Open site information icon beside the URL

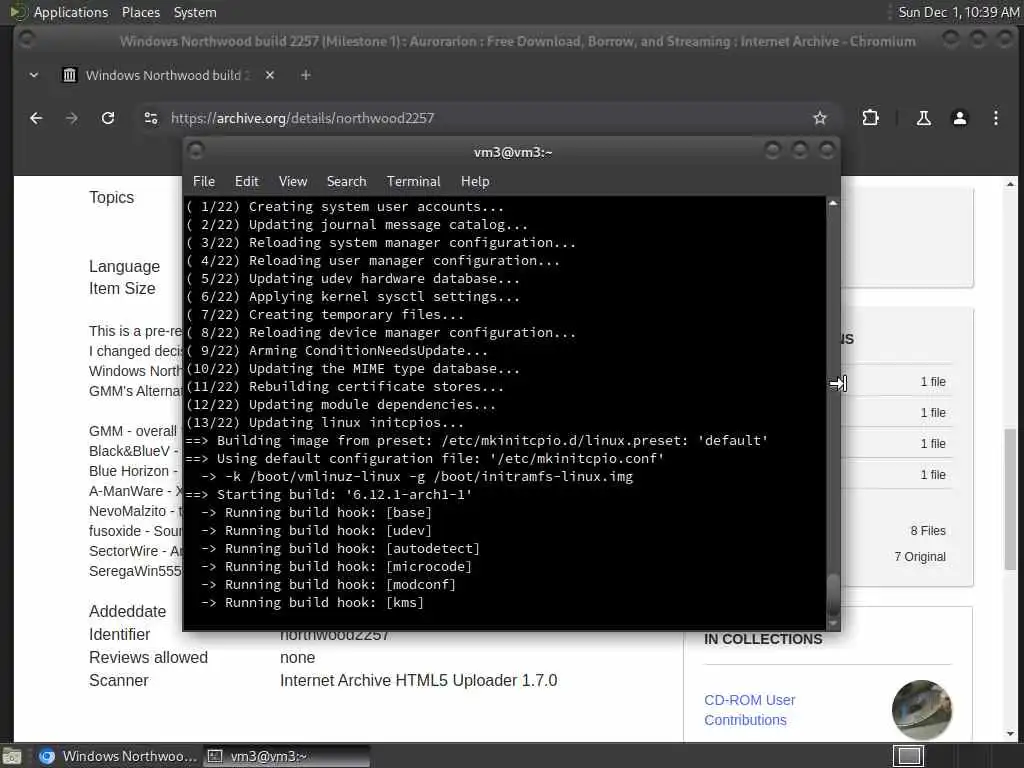coord(151,118)
